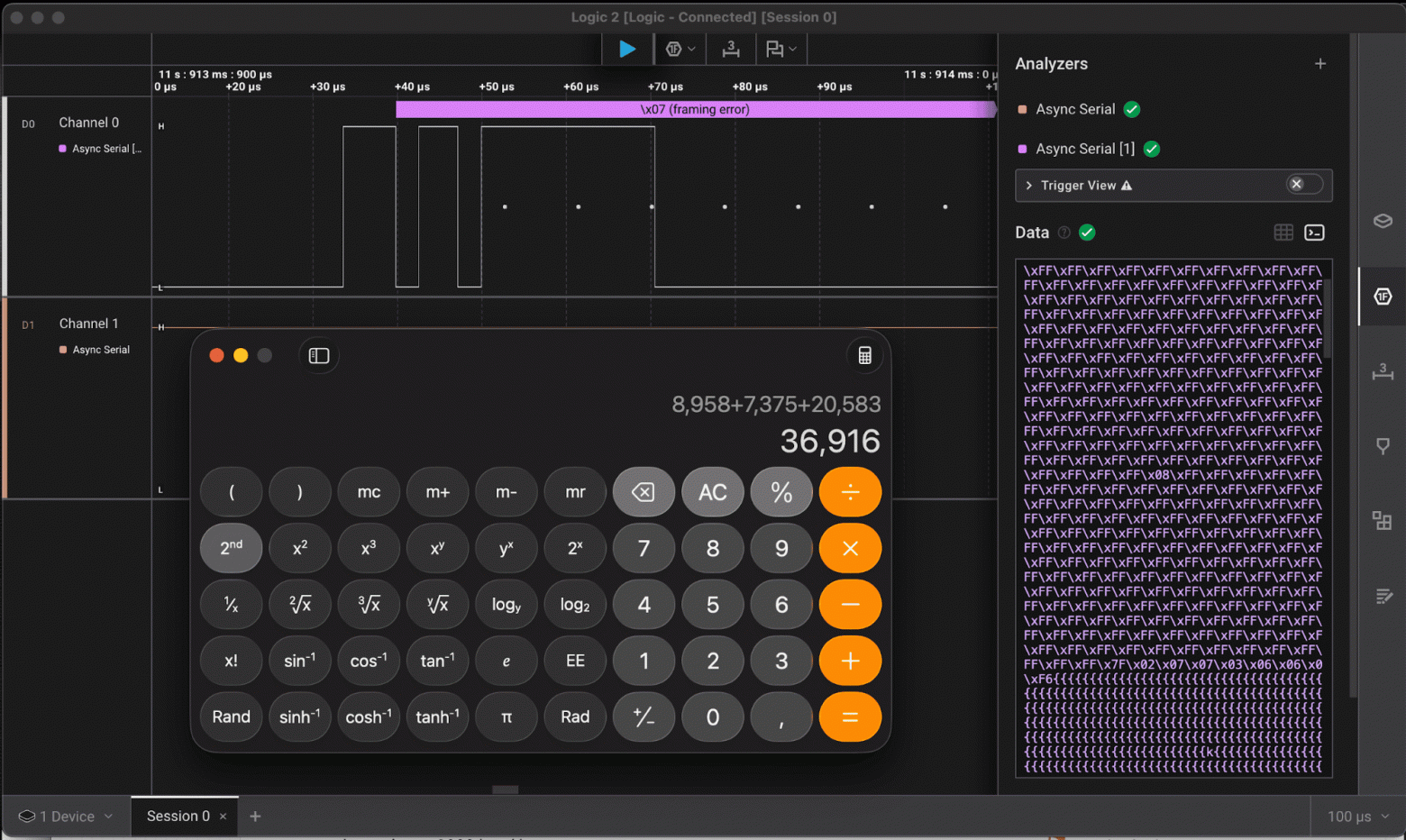Open the Timing Markers sidebar icon
The height and width of the screenshot is (840, 1406).
(x=1383, y=446)
